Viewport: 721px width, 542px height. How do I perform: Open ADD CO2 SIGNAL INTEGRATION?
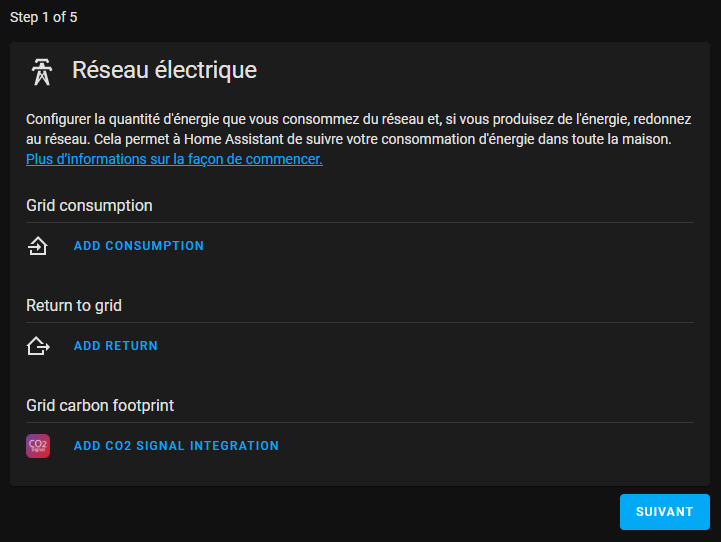click(x=177, y=446)
